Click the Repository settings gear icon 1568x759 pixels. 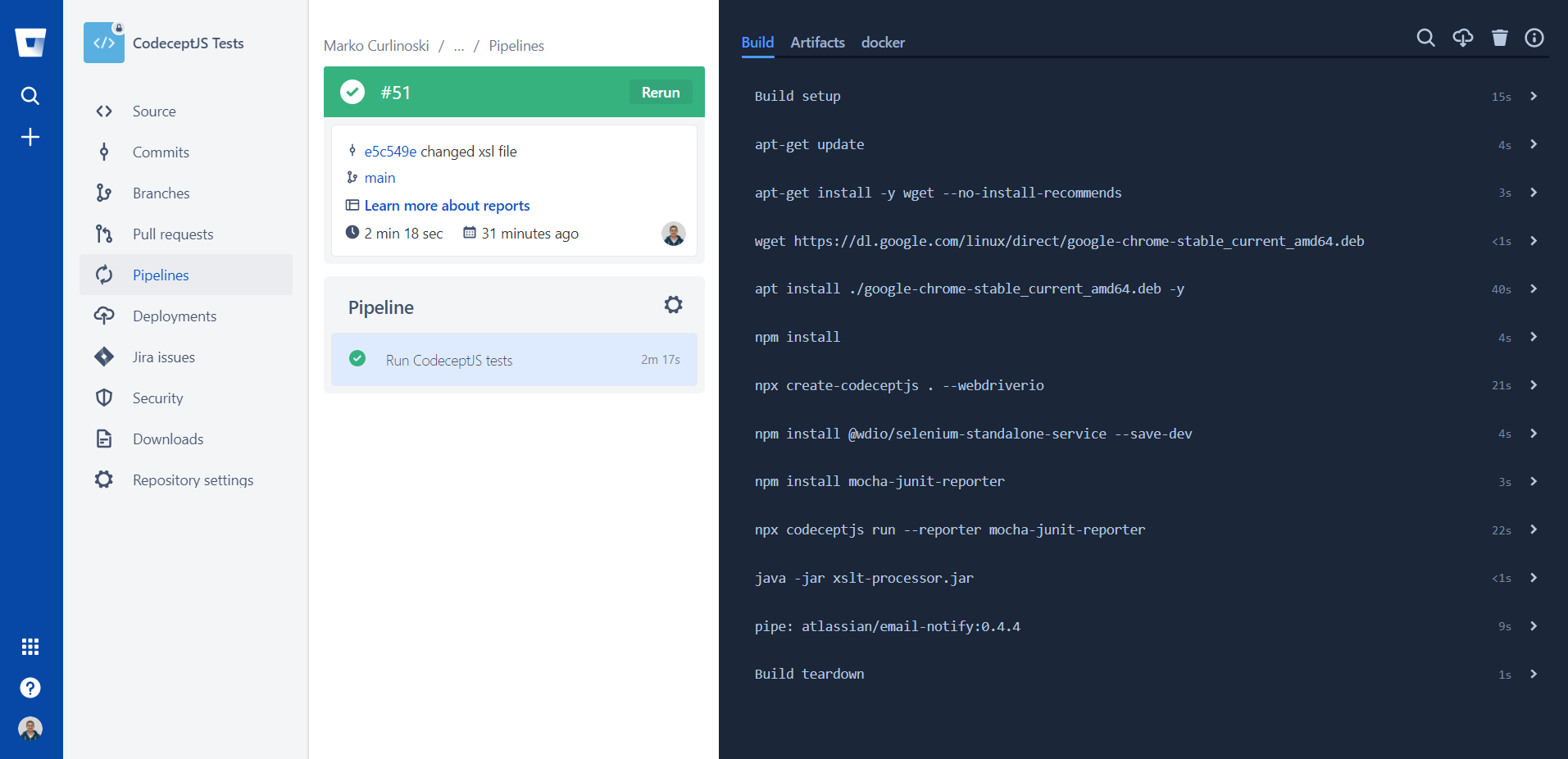point(104,480)
